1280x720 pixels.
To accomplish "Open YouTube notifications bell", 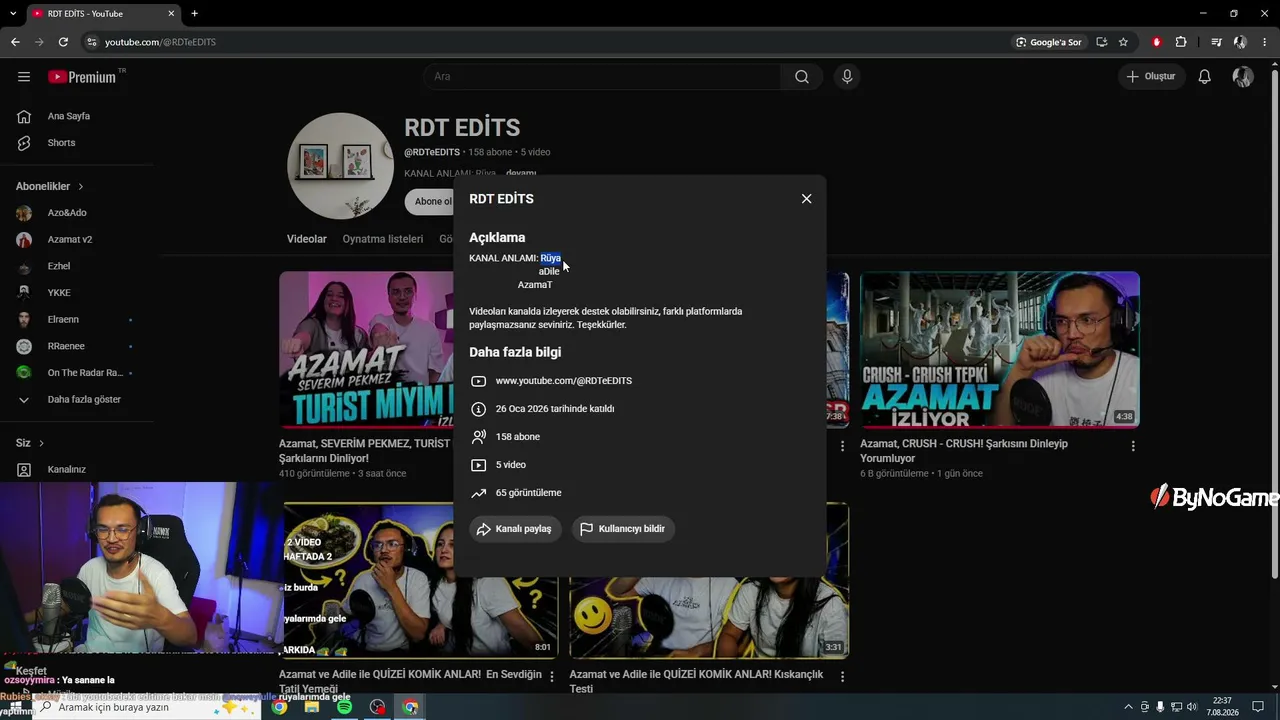I will 1205,77.
